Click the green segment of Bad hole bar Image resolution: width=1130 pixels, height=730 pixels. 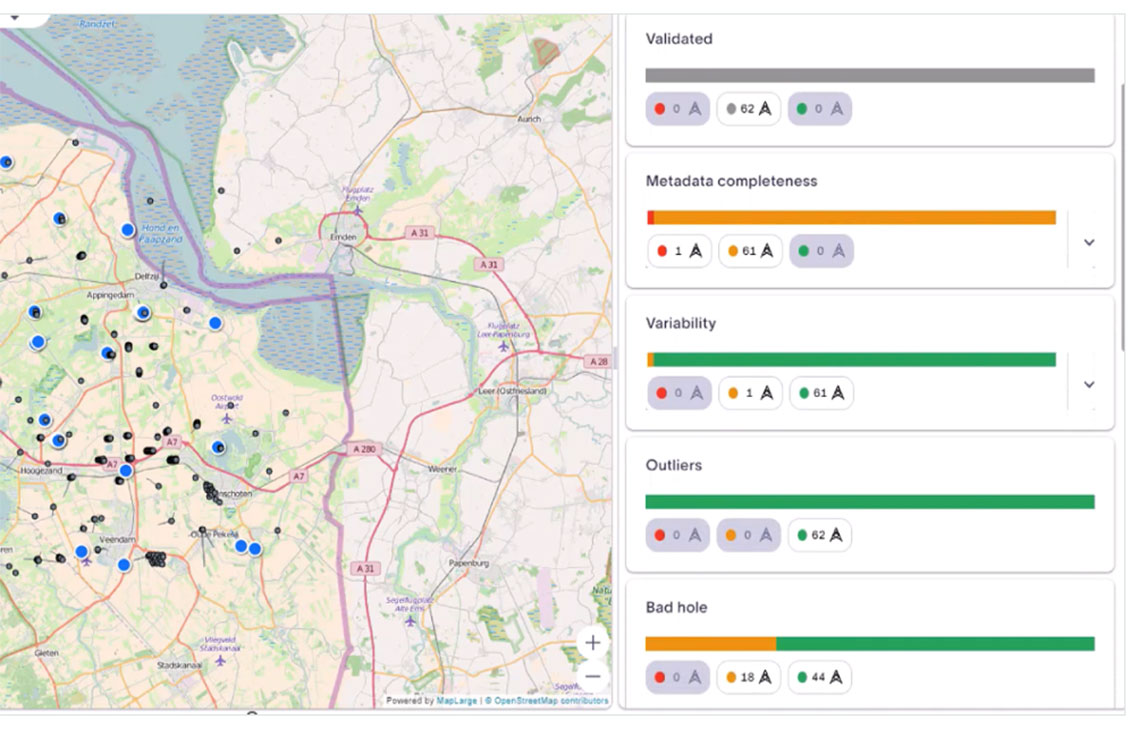pos(934,644)
